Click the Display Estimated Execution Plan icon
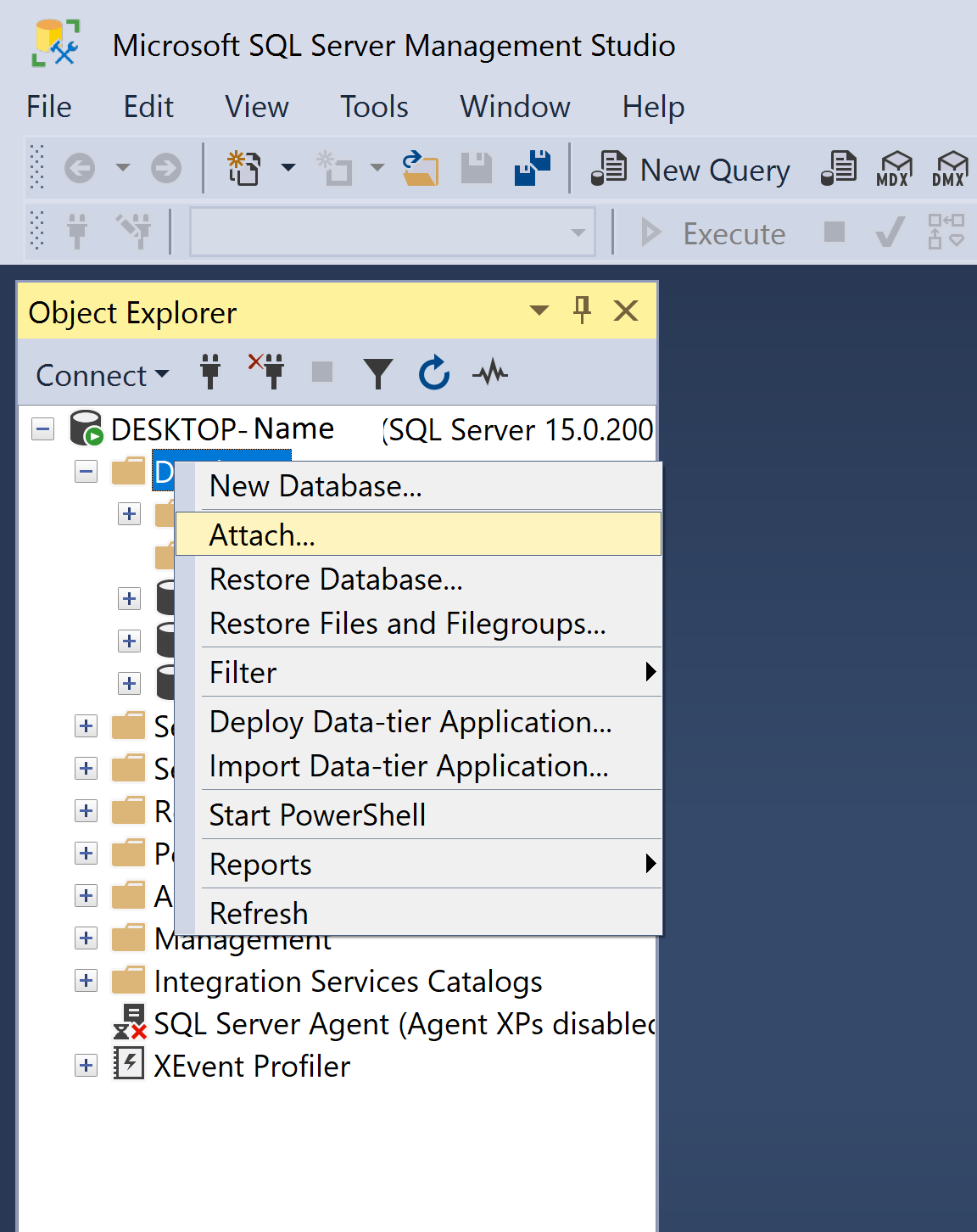The height and width of the screenshot is (1232, 977). pos(946,232)
